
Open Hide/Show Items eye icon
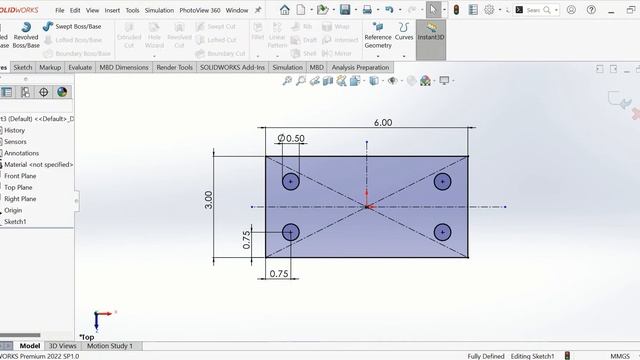point(393,81)
